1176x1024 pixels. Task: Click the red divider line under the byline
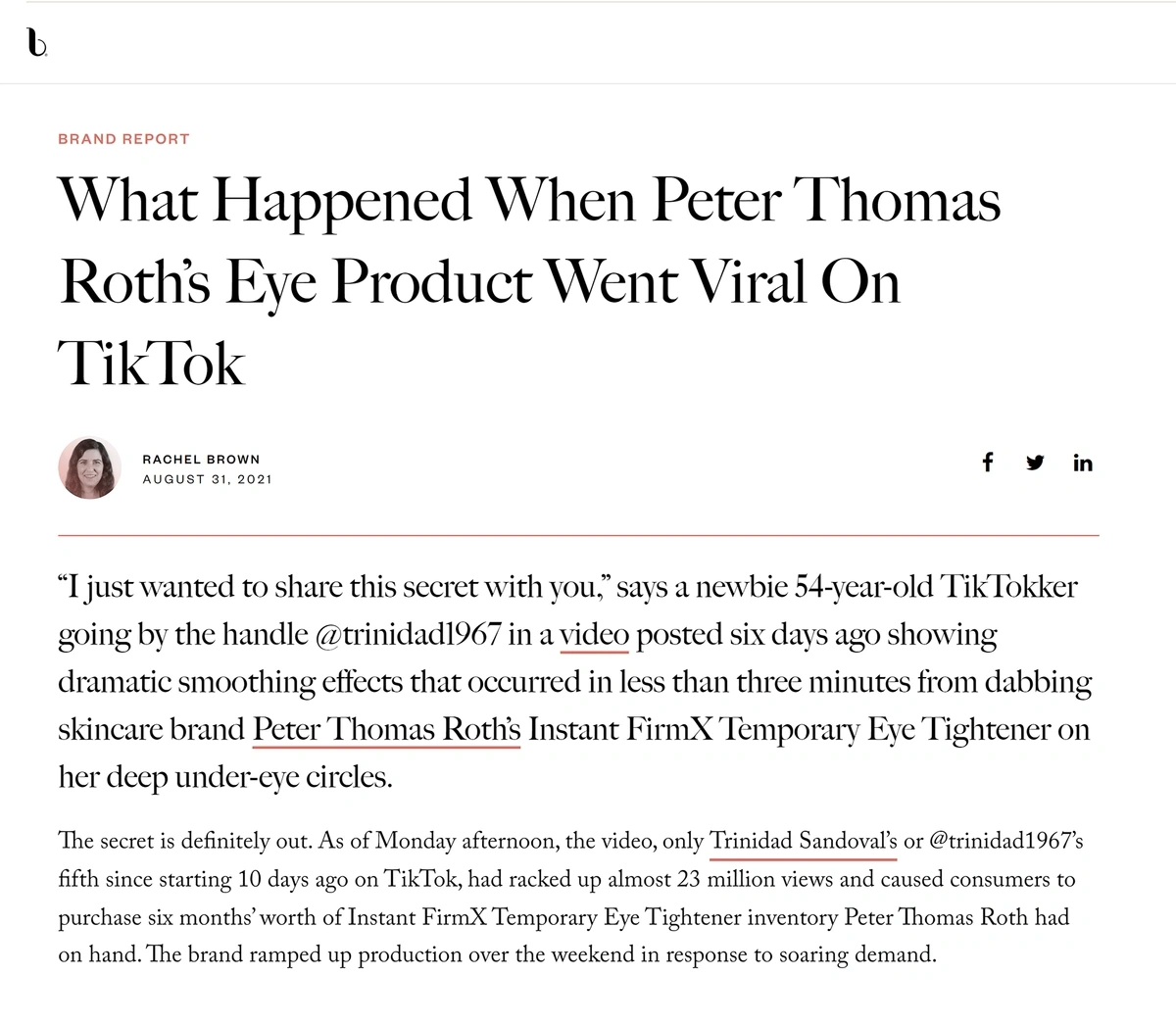[578, 536]
